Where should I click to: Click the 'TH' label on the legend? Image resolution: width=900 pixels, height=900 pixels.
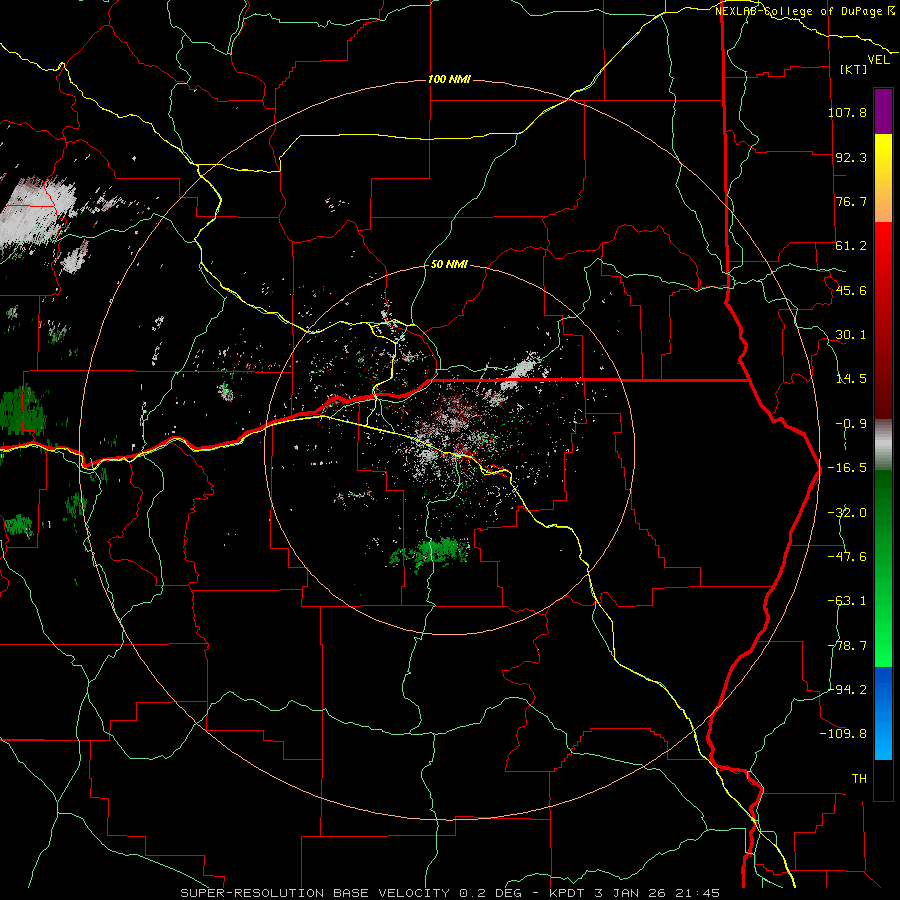(859, 779)
